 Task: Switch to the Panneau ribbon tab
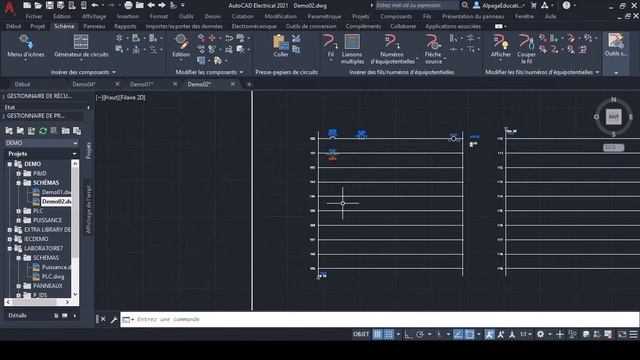(x=94, y=26)
